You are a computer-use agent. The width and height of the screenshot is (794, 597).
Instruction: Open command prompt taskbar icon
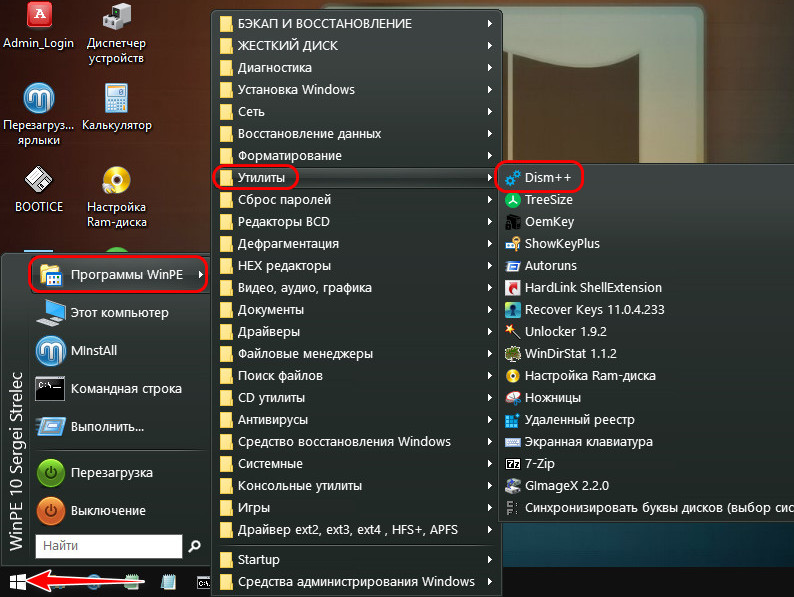(204, 583)
